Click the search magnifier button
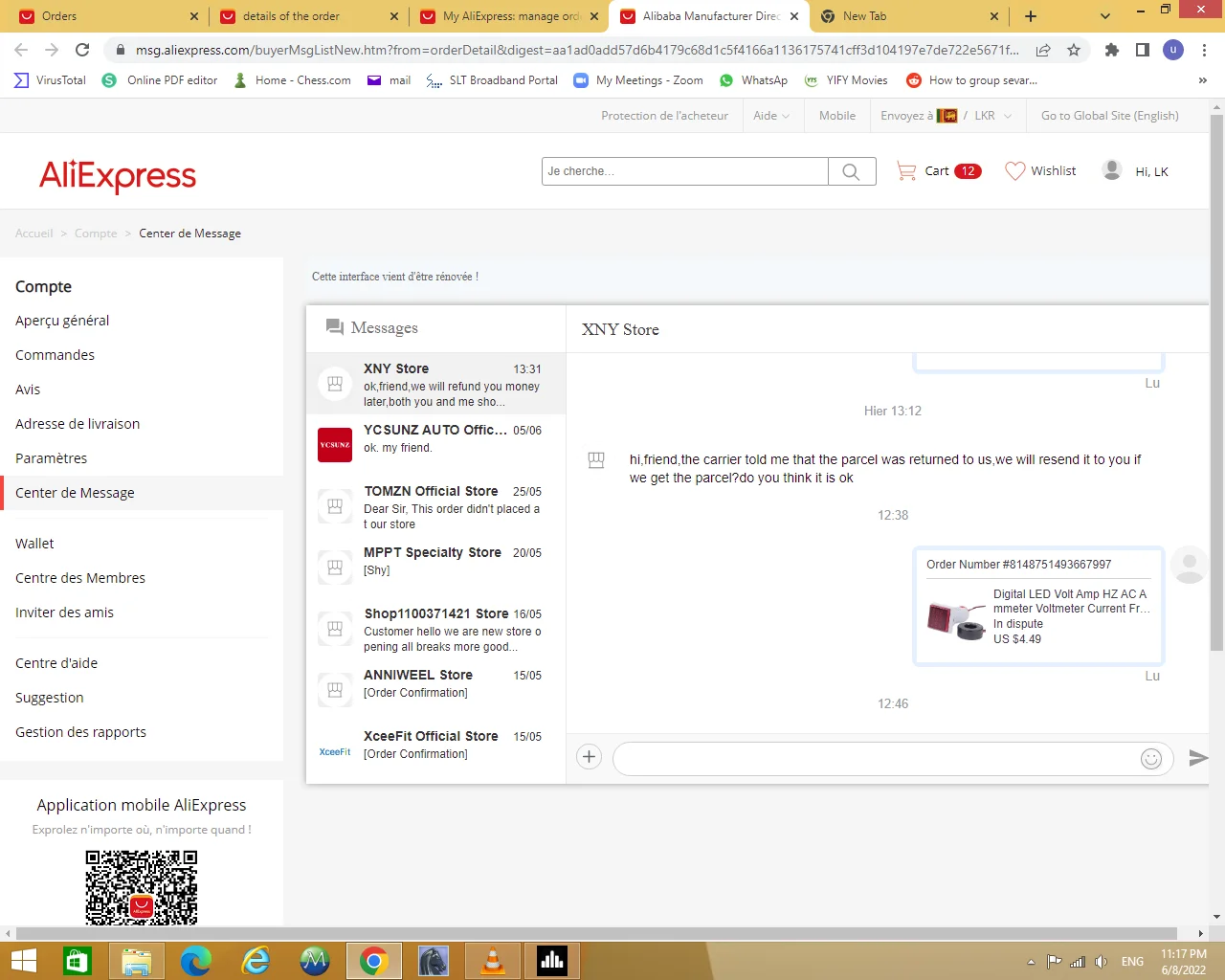Screen dimensions: 1225x980 point(852,171)
